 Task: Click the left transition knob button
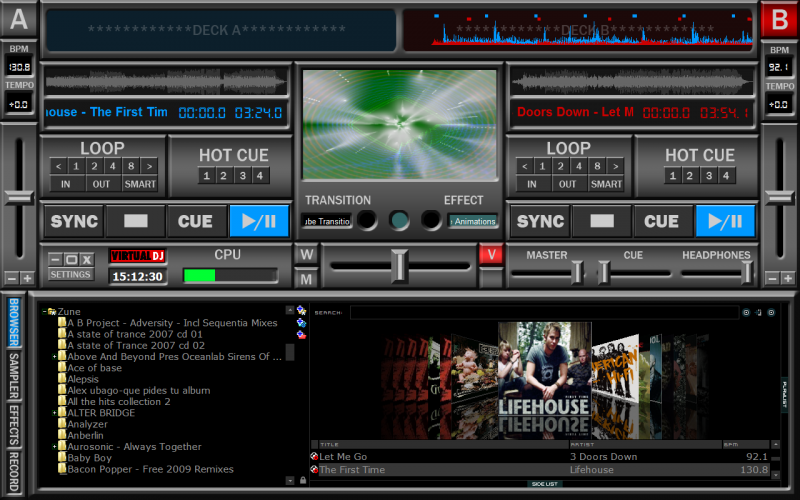click(367, 220)
